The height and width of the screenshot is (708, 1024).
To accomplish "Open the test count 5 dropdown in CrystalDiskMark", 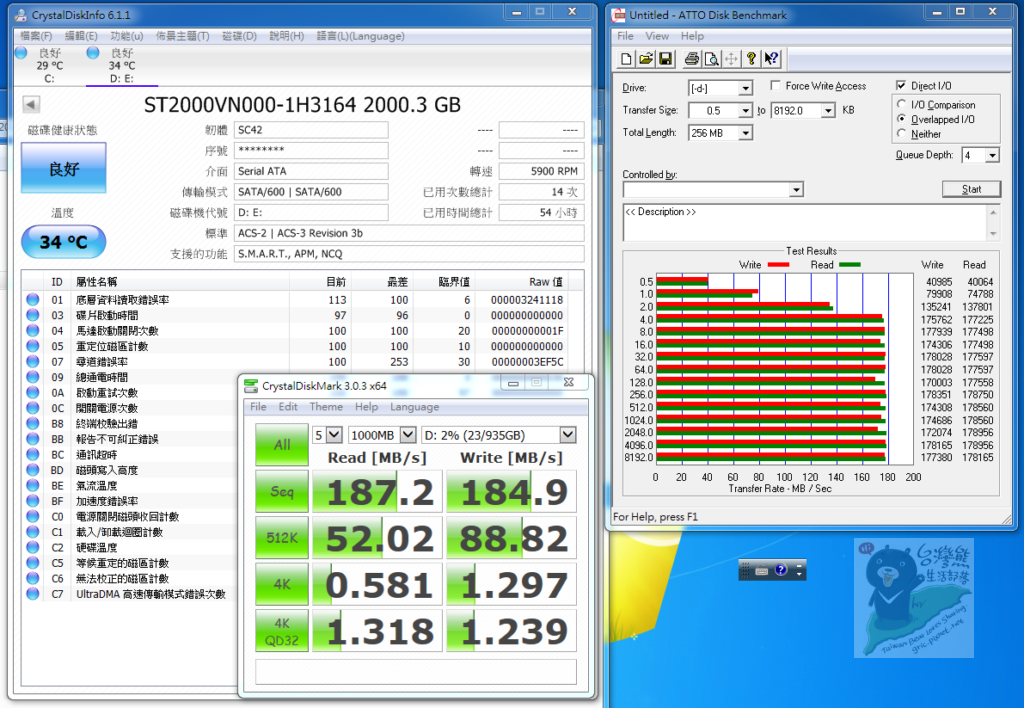I will tap(334, 434).
